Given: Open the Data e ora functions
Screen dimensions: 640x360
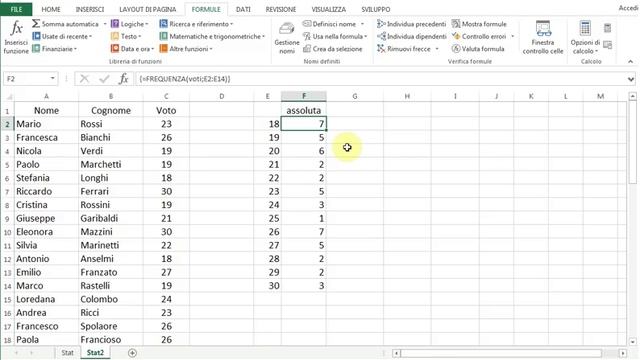Looking at the screenshot, I should tap(132, 49).
